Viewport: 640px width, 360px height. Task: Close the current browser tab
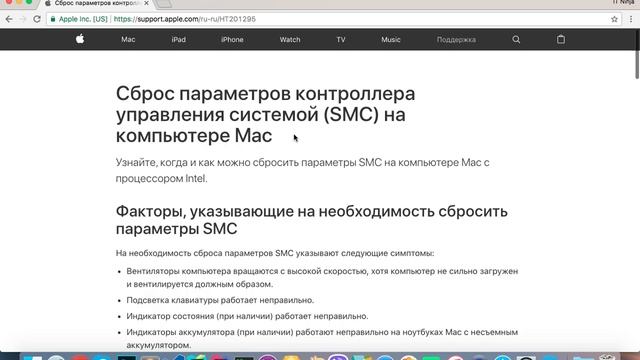tap(146, 3)
